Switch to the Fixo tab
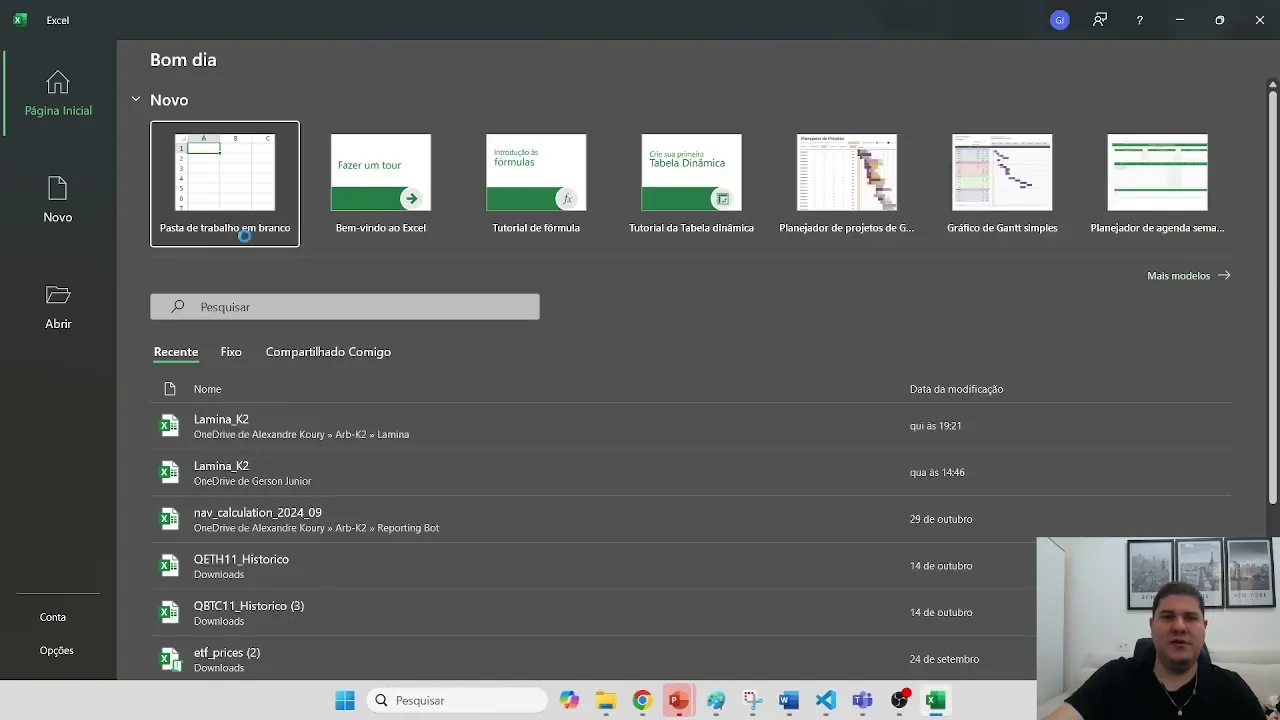Screen dimensions: 1280x720 [x=231, y=352]
